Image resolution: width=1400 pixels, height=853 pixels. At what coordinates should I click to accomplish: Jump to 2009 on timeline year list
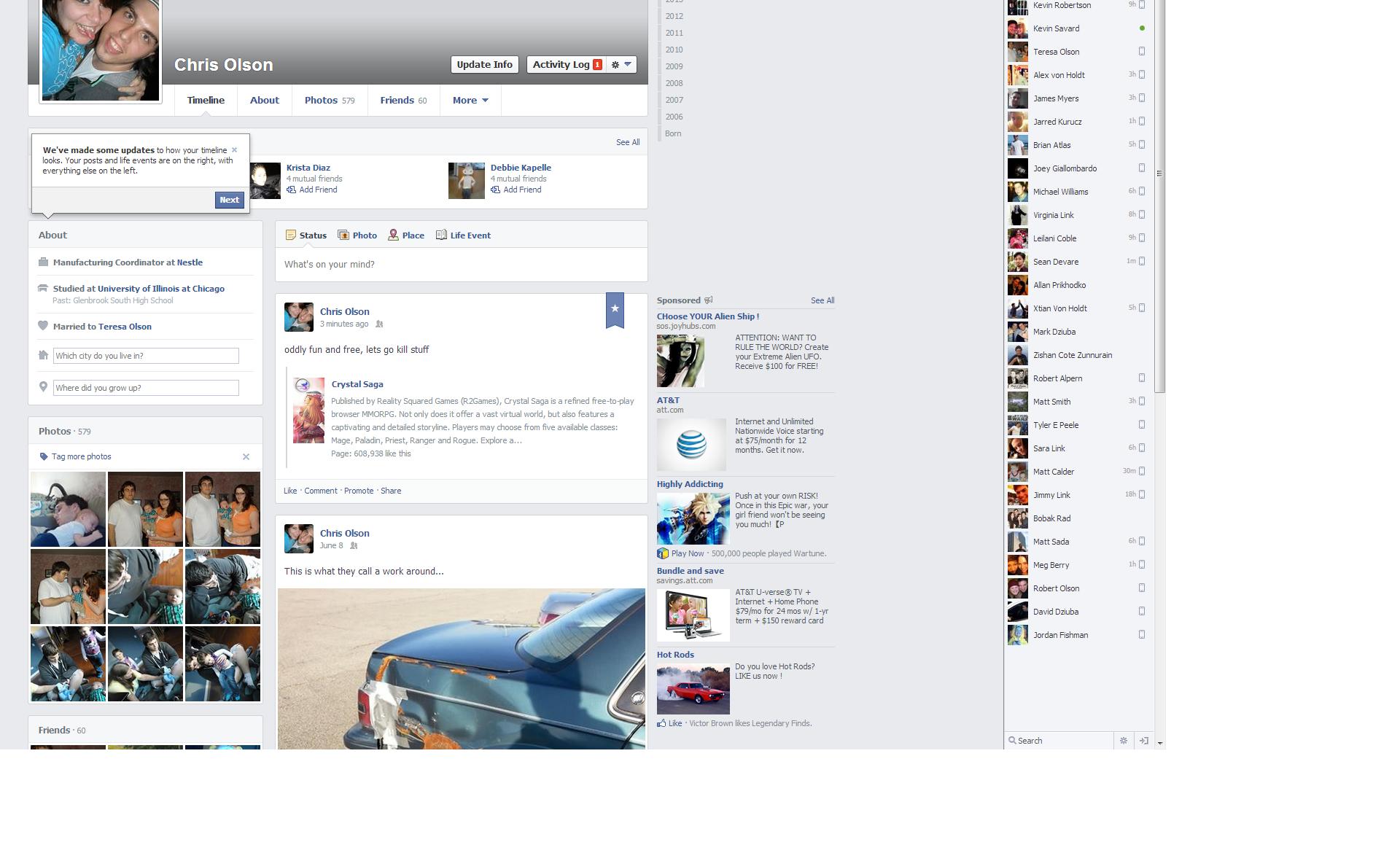pos(674,66)
